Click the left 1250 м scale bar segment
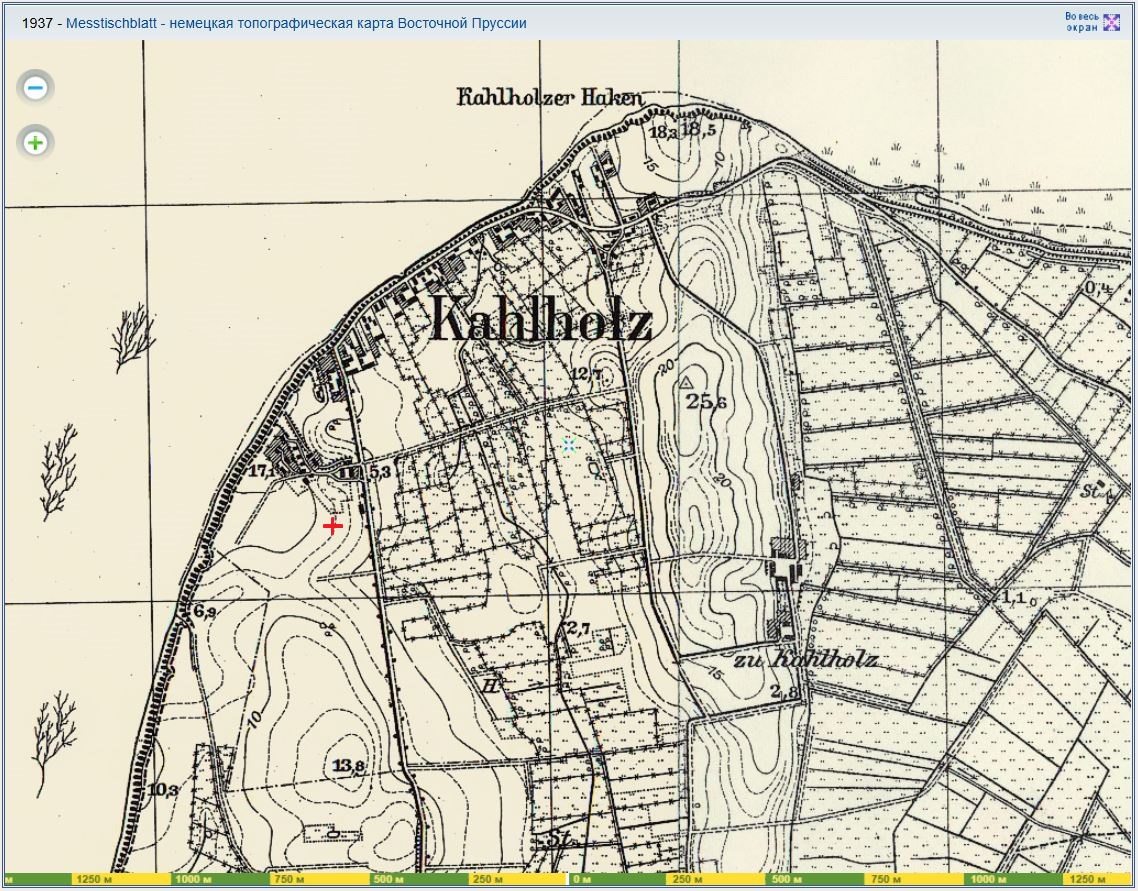Viewport: 1138px width, 891px height. click(87, 880)
